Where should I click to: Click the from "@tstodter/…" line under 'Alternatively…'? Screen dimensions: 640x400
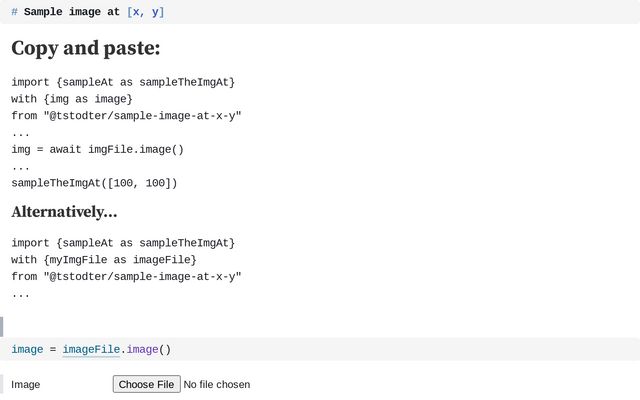pyautogui.click(x=126, y=276)
